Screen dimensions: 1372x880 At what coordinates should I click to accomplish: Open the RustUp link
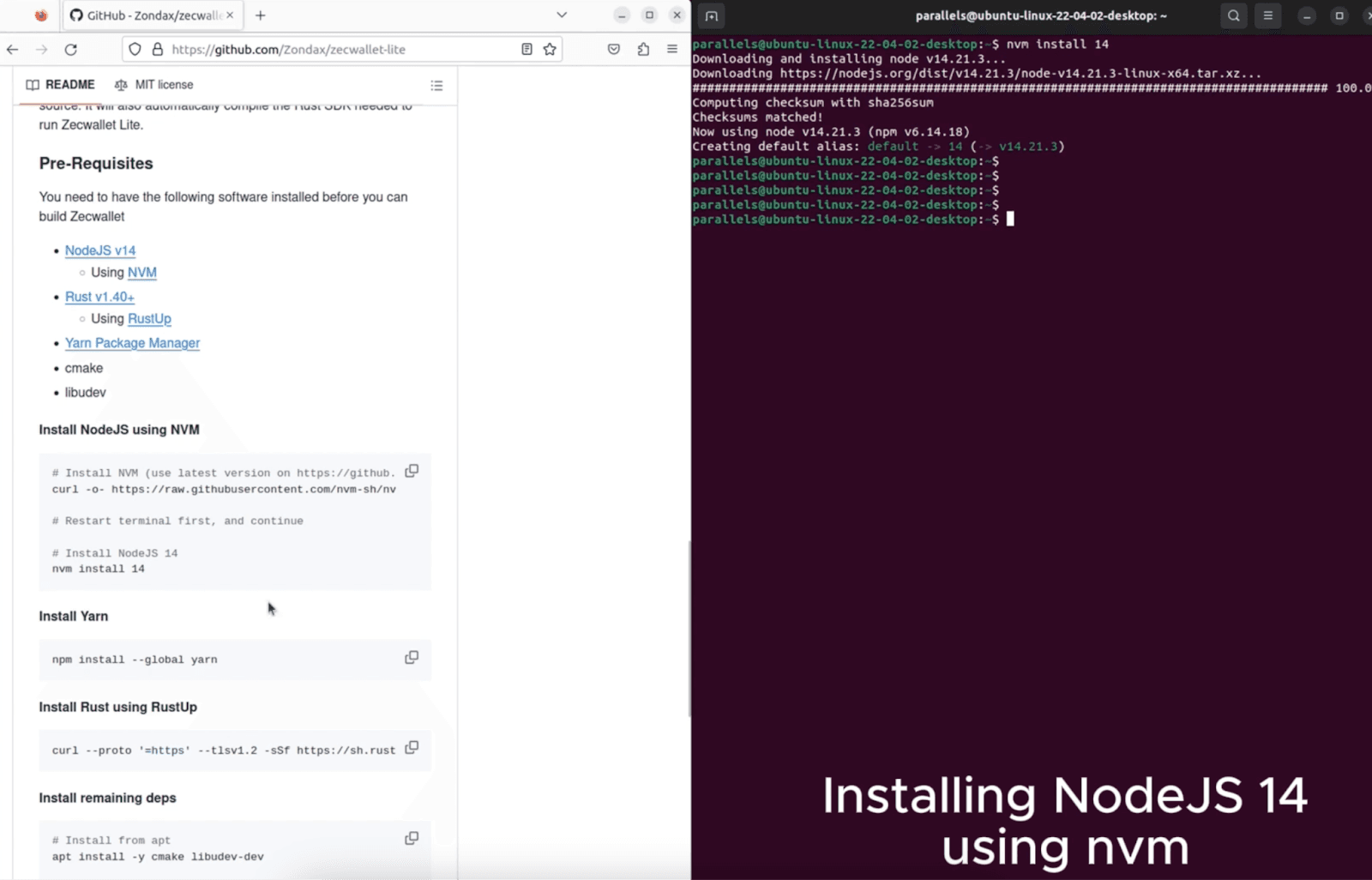click(x=149, y=319)
